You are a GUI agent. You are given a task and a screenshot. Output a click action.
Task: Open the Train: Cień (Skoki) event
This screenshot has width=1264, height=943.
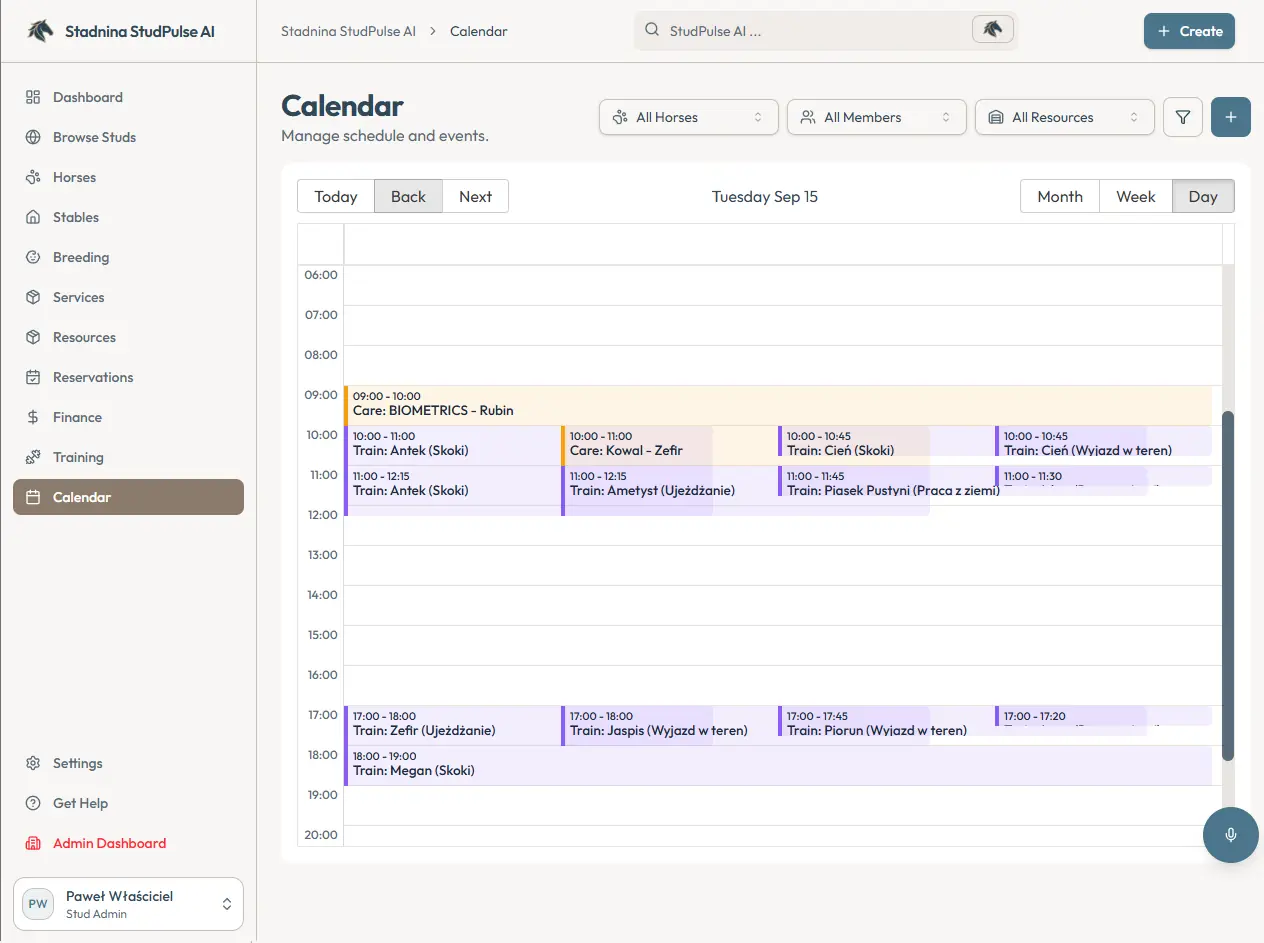(x=886, y=441)
